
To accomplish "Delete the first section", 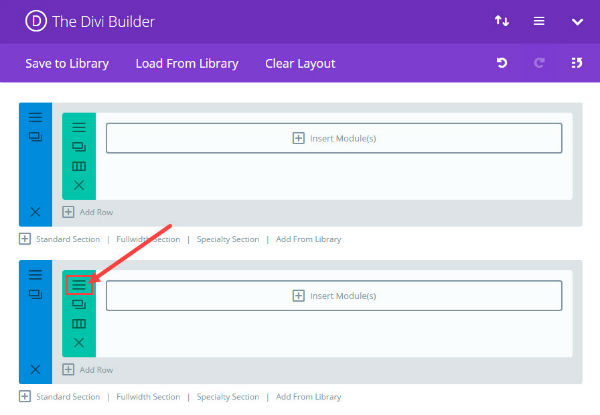I will pos(35,212).
